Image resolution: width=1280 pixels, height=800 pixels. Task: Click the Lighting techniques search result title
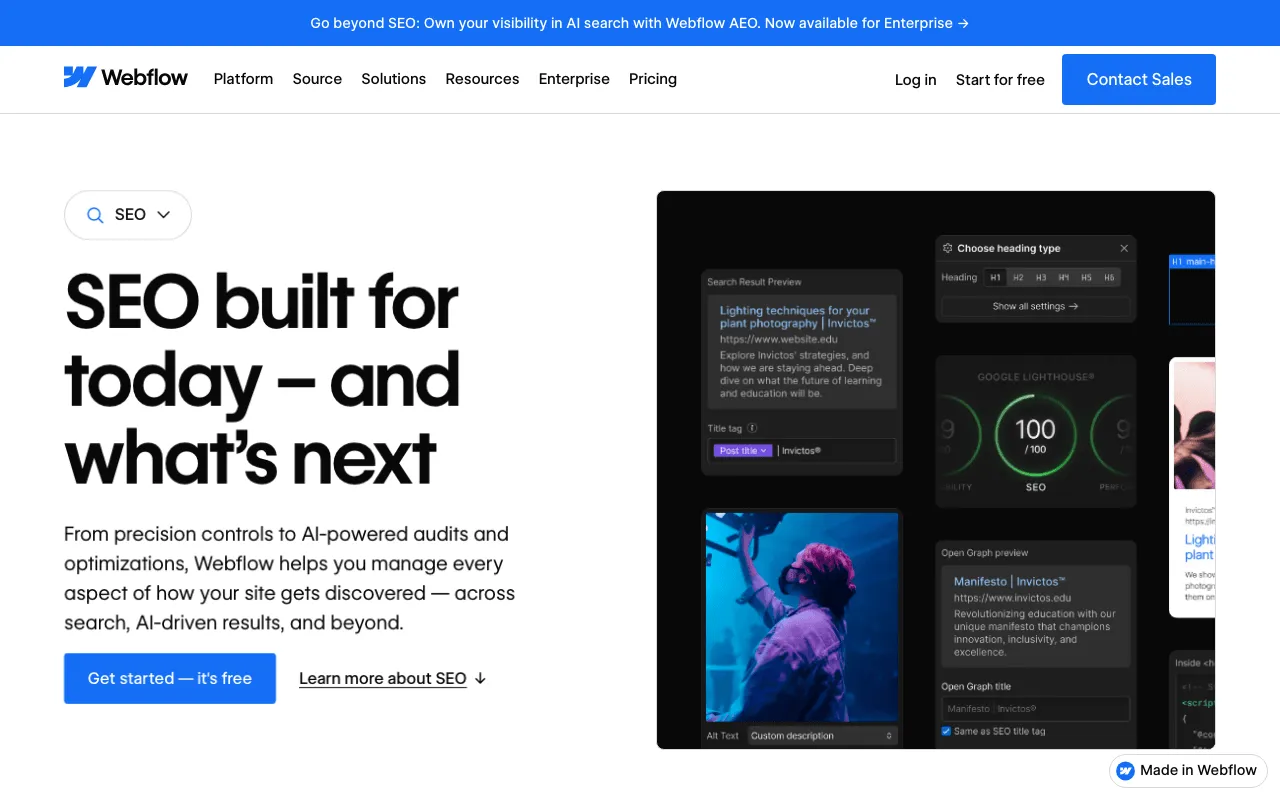pyautogui.click(x=798, y=317)
